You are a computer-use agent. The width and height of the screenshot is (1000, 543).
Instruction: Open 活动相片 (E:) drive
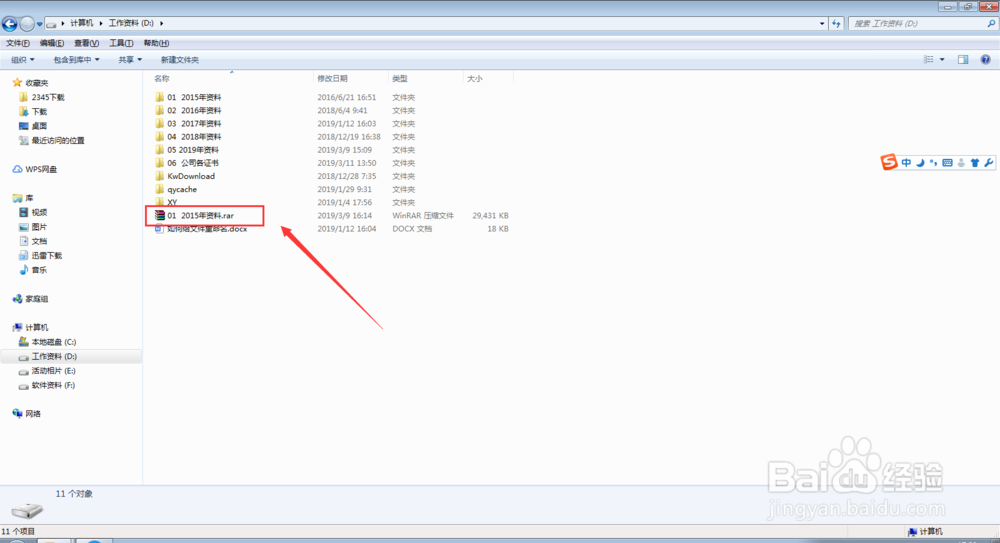coord(54,371)
